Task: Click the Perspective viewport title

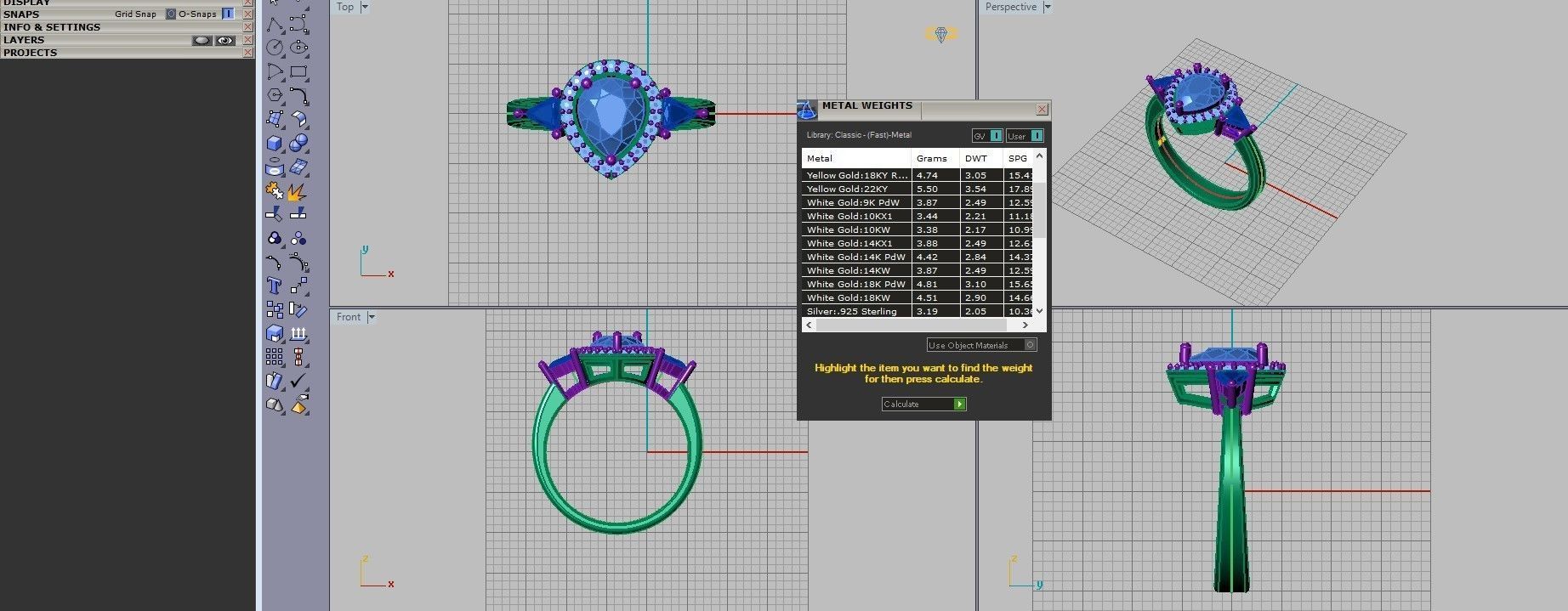Action: pyautogui.click(x=1011, y=7)
